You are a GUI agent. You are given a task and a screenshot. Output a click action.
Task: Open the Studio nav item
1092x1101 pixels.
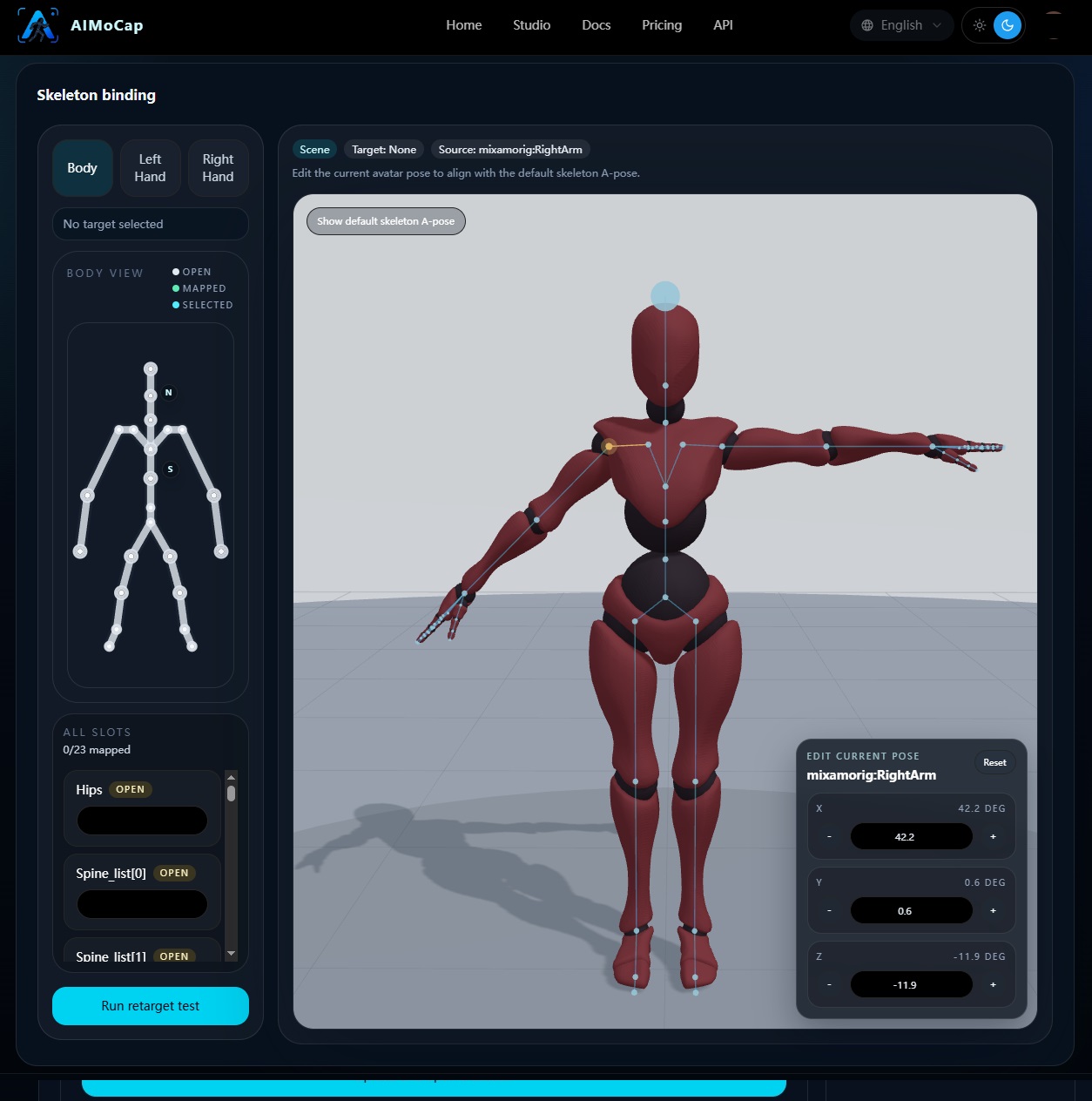pos(531,25)
